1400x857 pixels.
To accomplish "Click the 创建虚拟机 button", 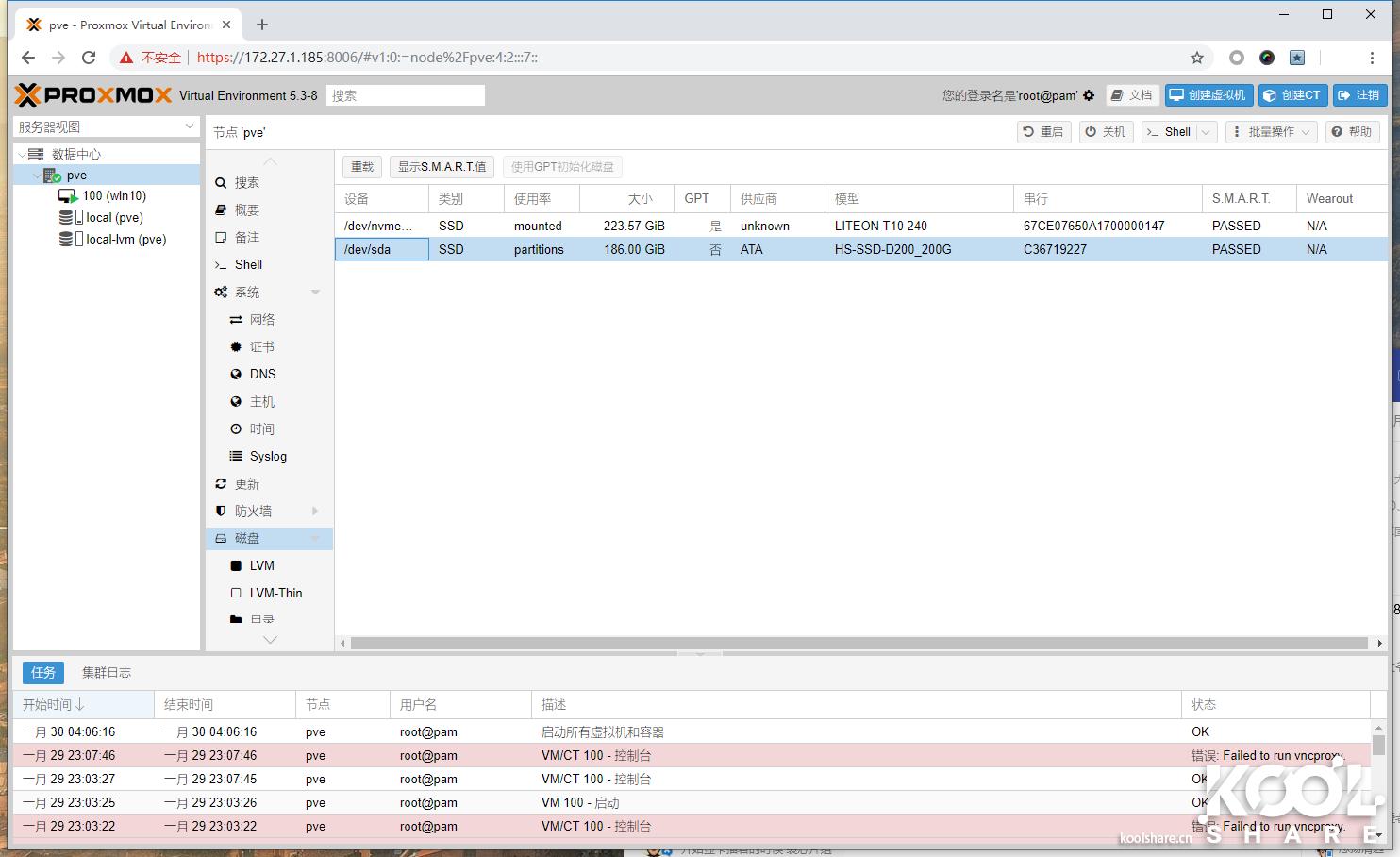I will (x=1208, y=94).
